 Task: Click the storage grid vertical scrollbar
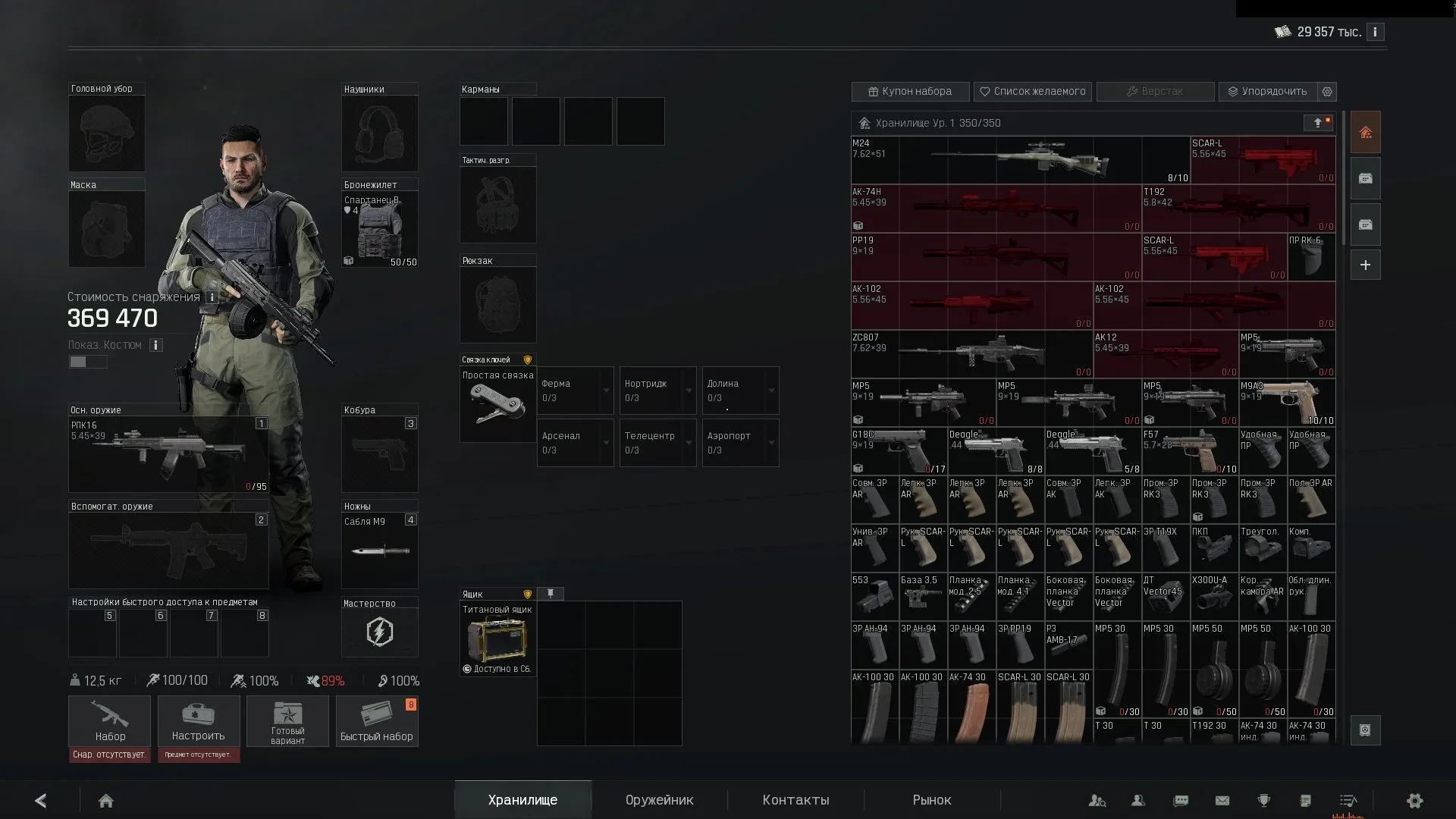[1343, 178]
